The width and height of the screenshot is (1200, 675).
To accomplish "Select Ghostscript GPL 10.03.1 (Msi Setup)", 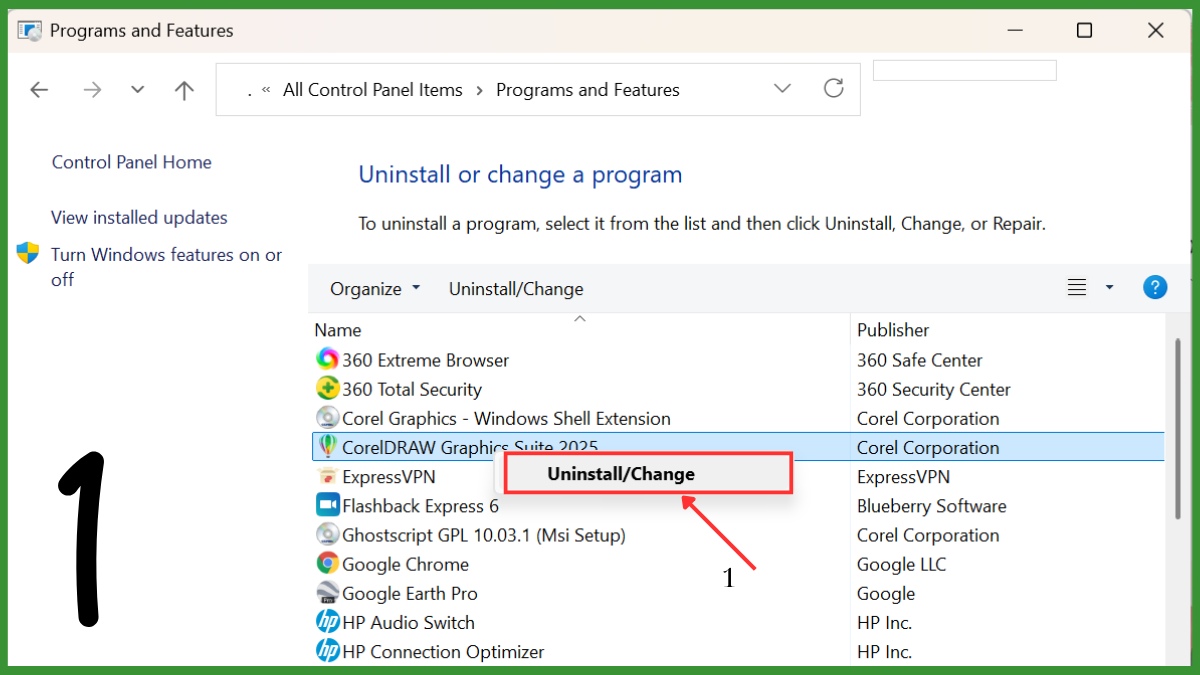I will pos(484,535).
